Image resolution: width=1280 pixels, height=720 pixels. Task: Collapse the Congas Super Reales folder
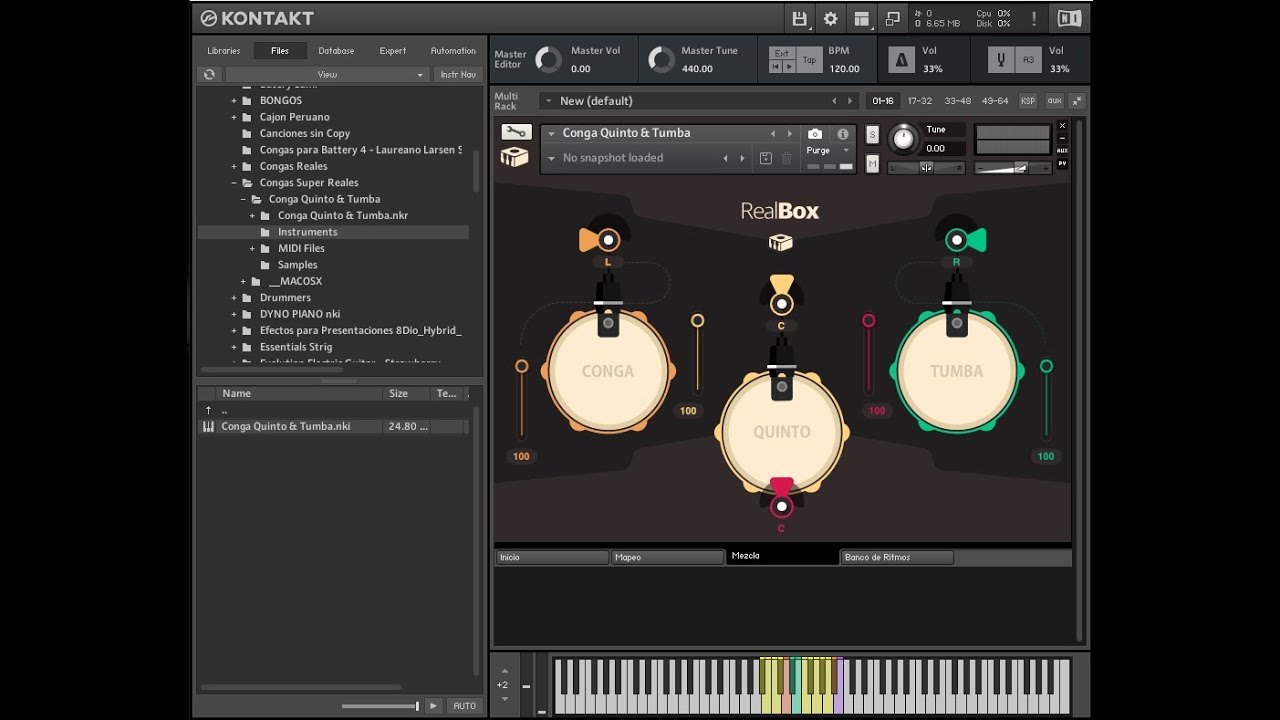click(x=234, y=183)
